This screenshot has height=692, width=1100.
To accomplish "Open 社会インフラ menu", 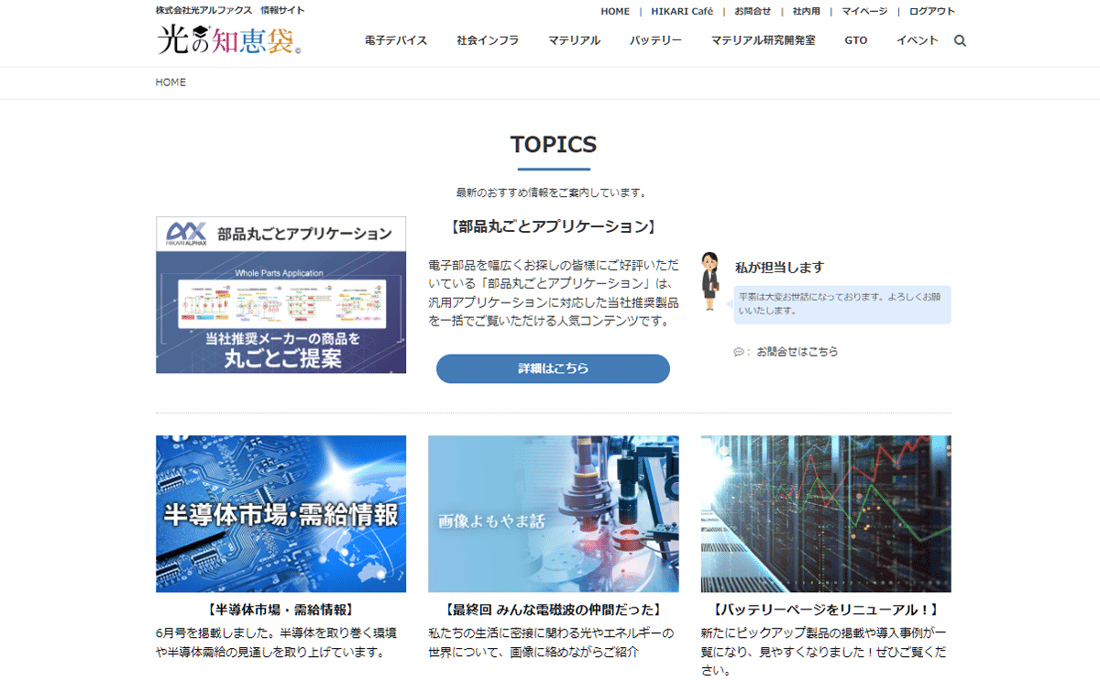I will coord(488,41).
